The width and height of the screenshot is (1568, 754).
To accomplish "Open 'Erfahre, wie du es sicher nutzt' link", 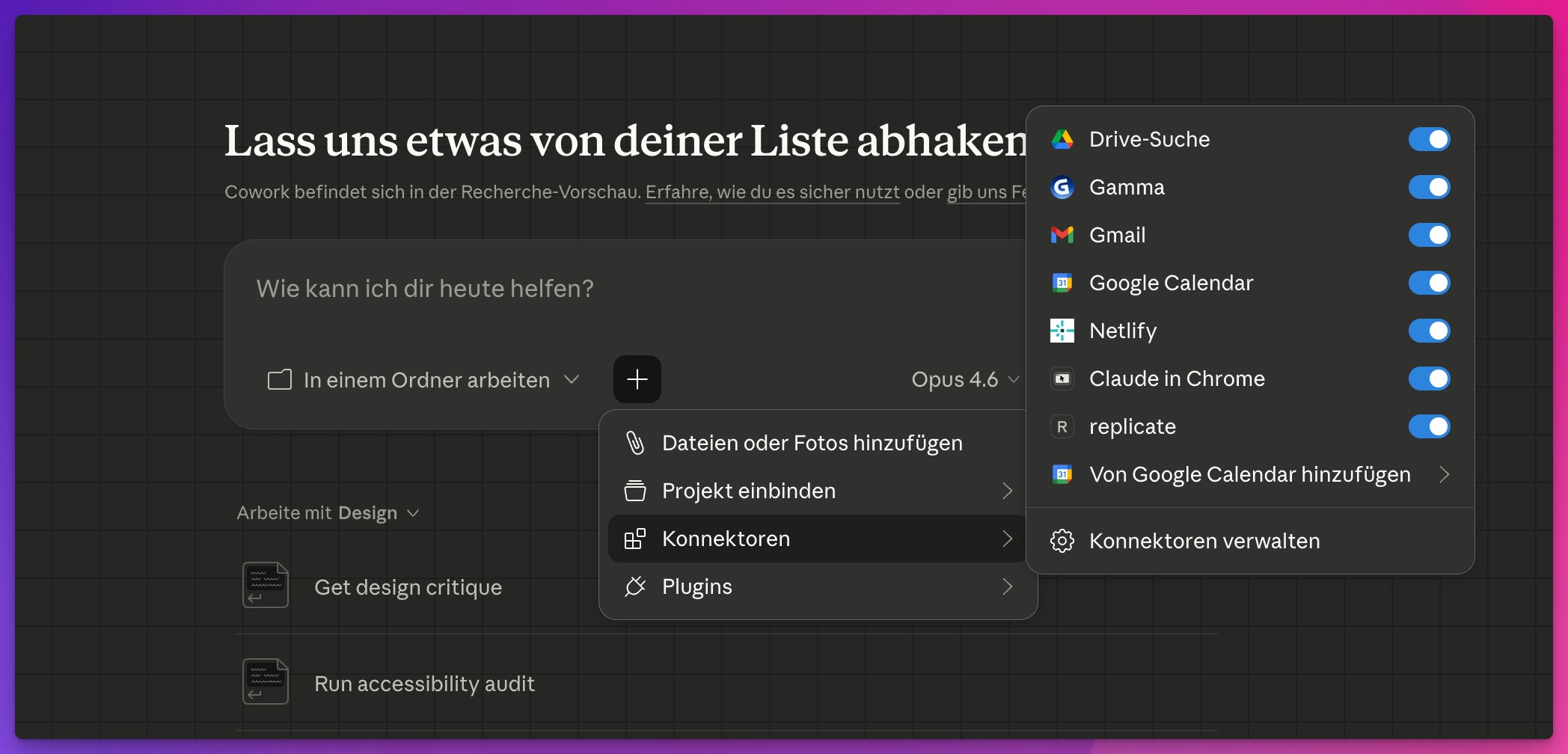I will tap(772, 192).
